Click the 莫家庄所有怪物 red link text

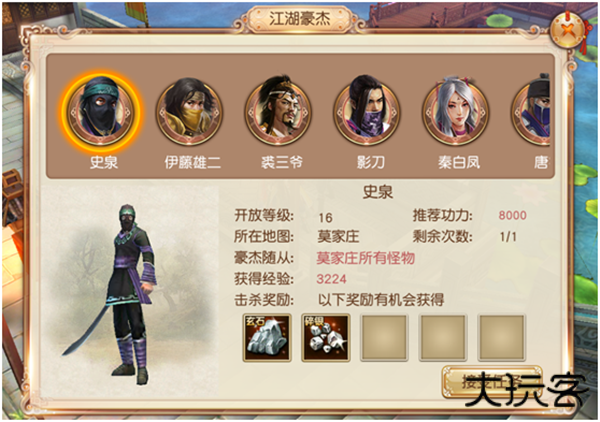pos(365,258)
